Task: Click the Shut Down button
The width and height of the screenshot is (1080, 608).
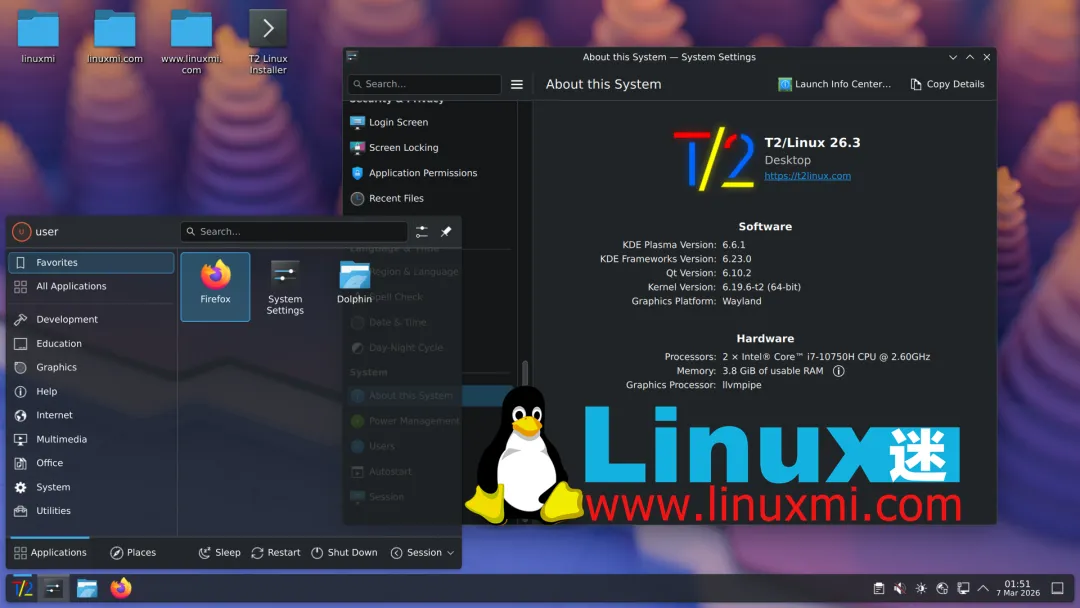Action: [344, 552]
